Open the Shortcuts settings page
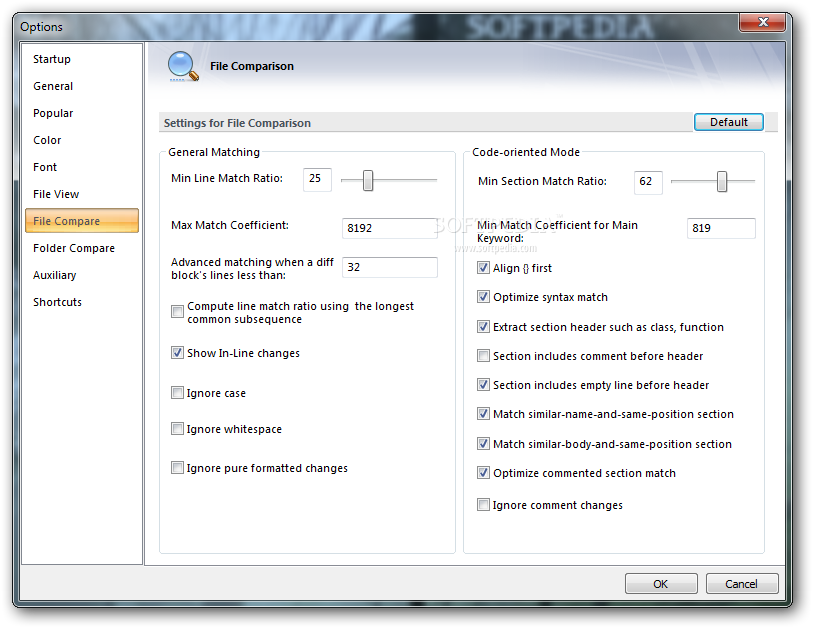813x628 pixels. point(58,302)
